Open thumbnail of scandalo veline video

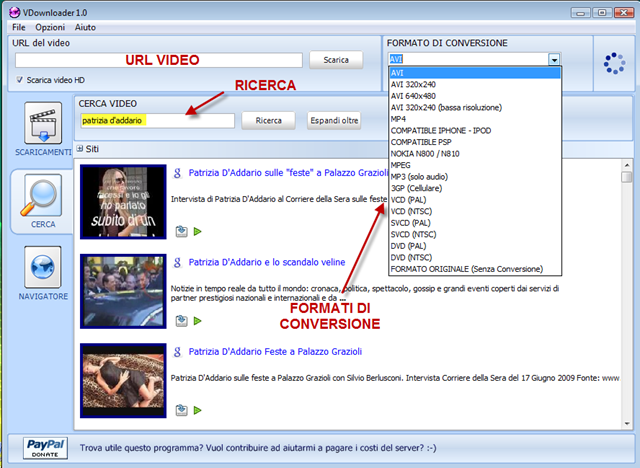[x=123, y=291]
